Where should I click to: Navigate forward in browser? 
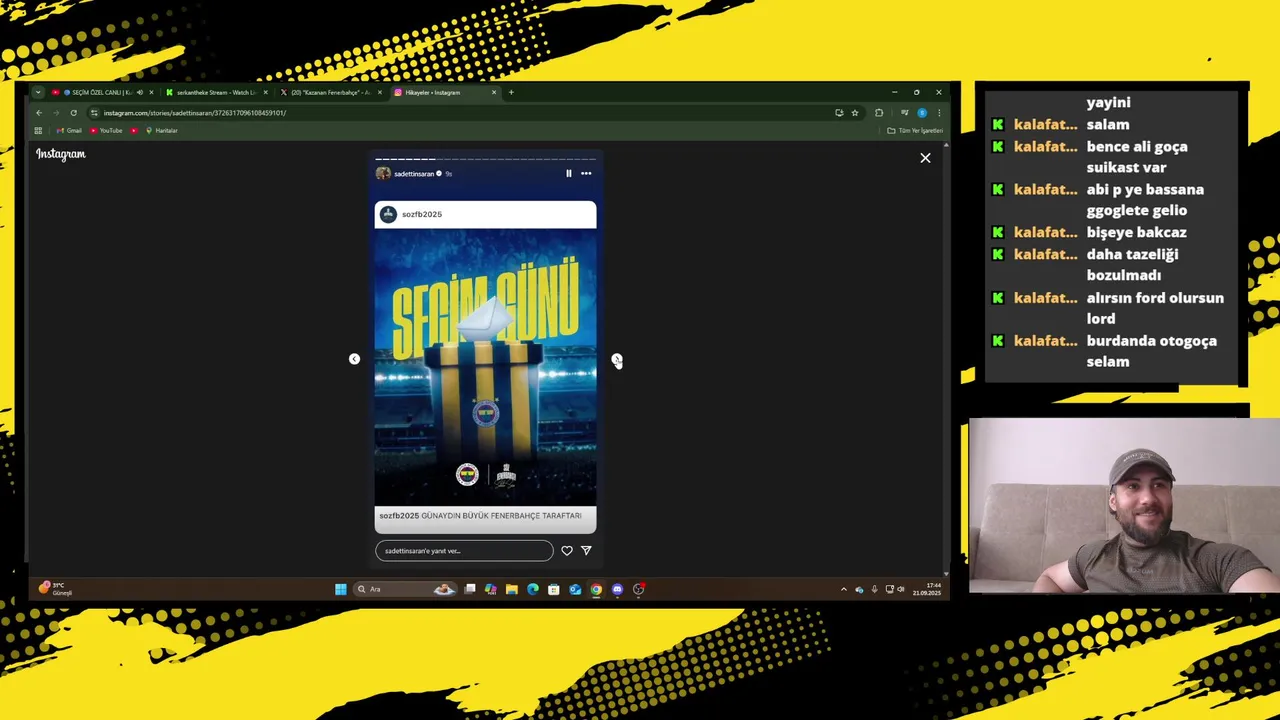coord(56,113)
